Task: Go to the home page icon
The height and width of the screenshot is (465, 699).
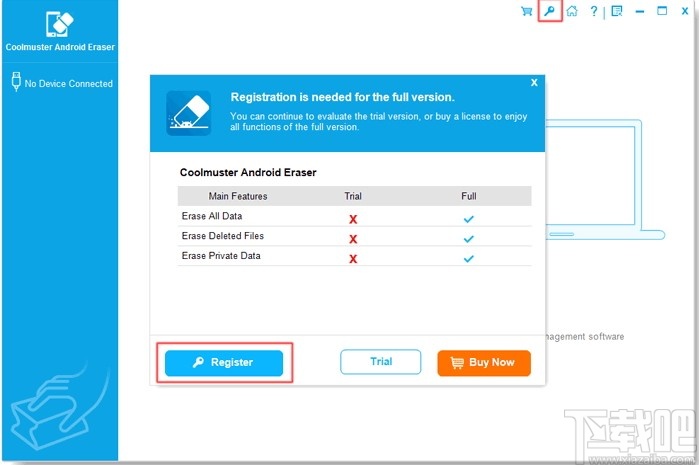Action: pos(572,11)
